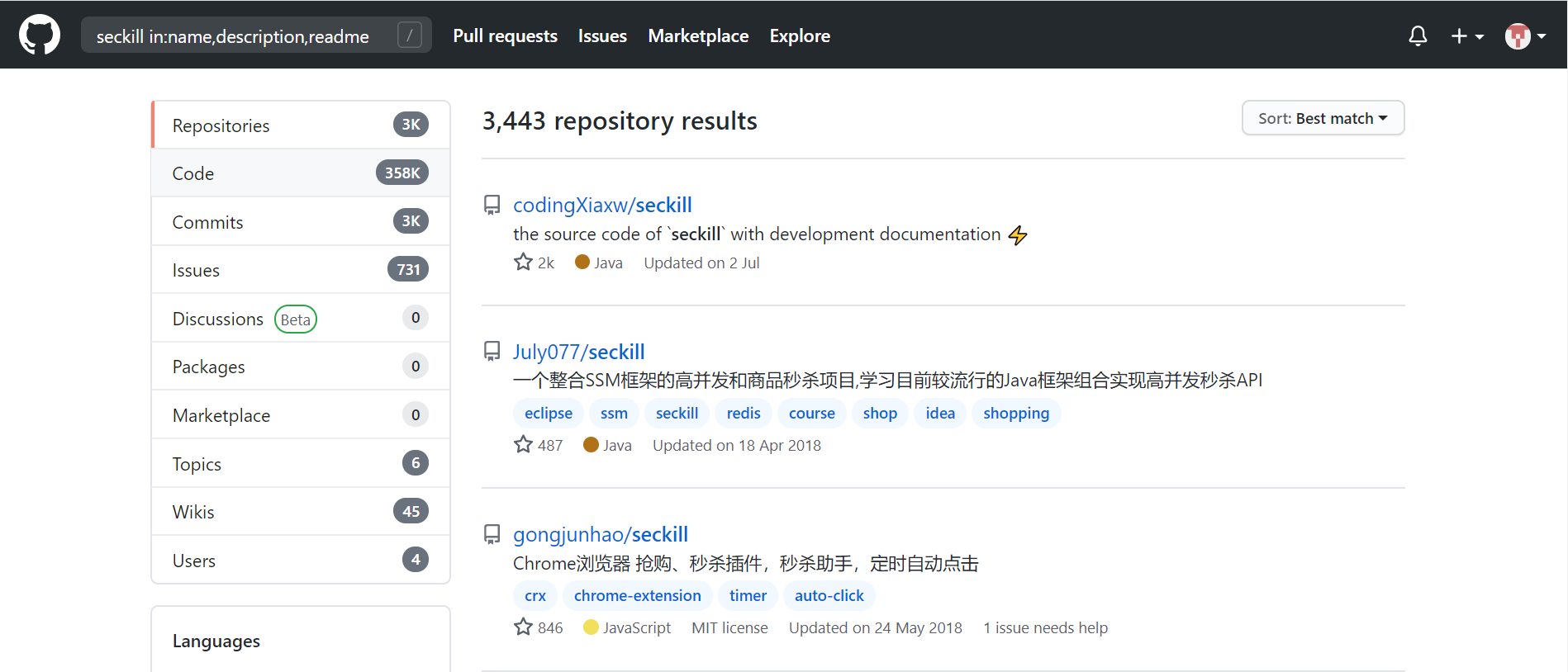Viewport: 1568px width, 672px height.
Task: Open the idea topic tag
Action: 940,413
